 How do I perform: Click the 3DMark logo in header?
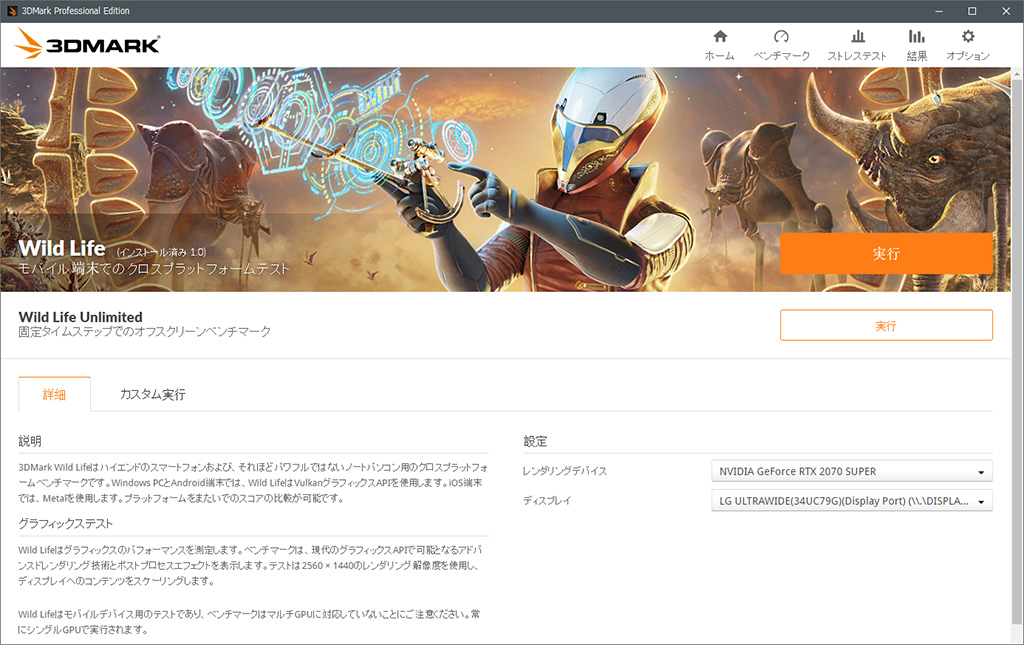click(87, 44)
